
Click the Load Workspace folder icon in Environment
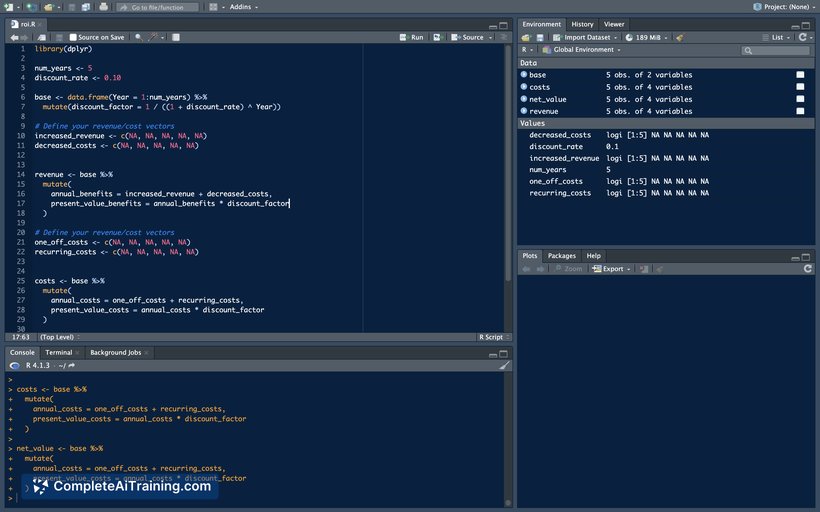pyautogui.click(x=527, y=37)
